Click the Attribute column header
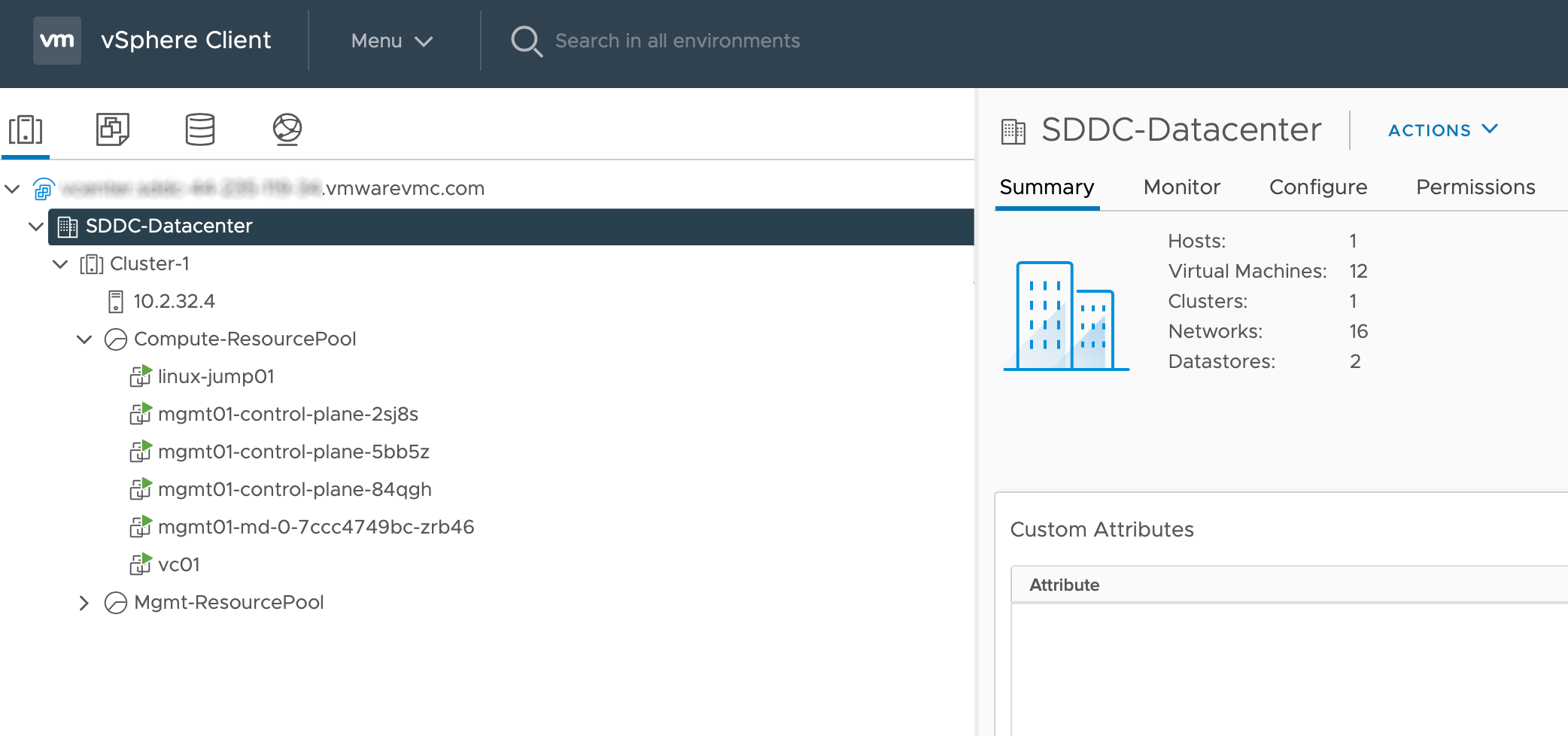 [x=1064, y=585]
